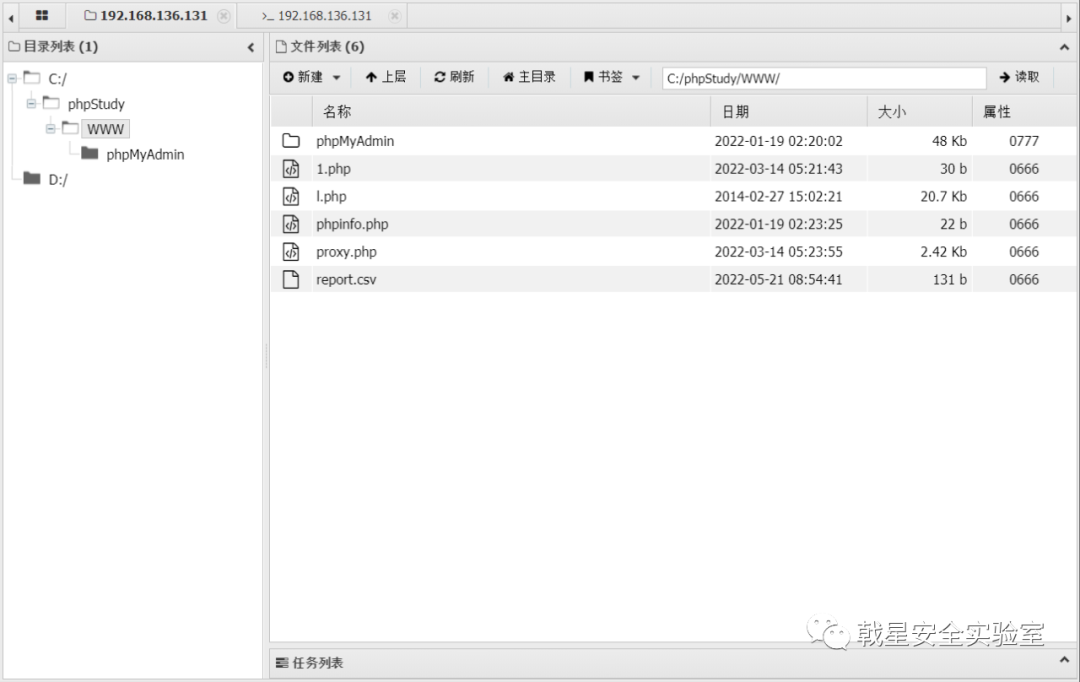Select the grid dashboard icon on tab bar
This screenshot has width=1080, height=682.
(x=40, y=16)
